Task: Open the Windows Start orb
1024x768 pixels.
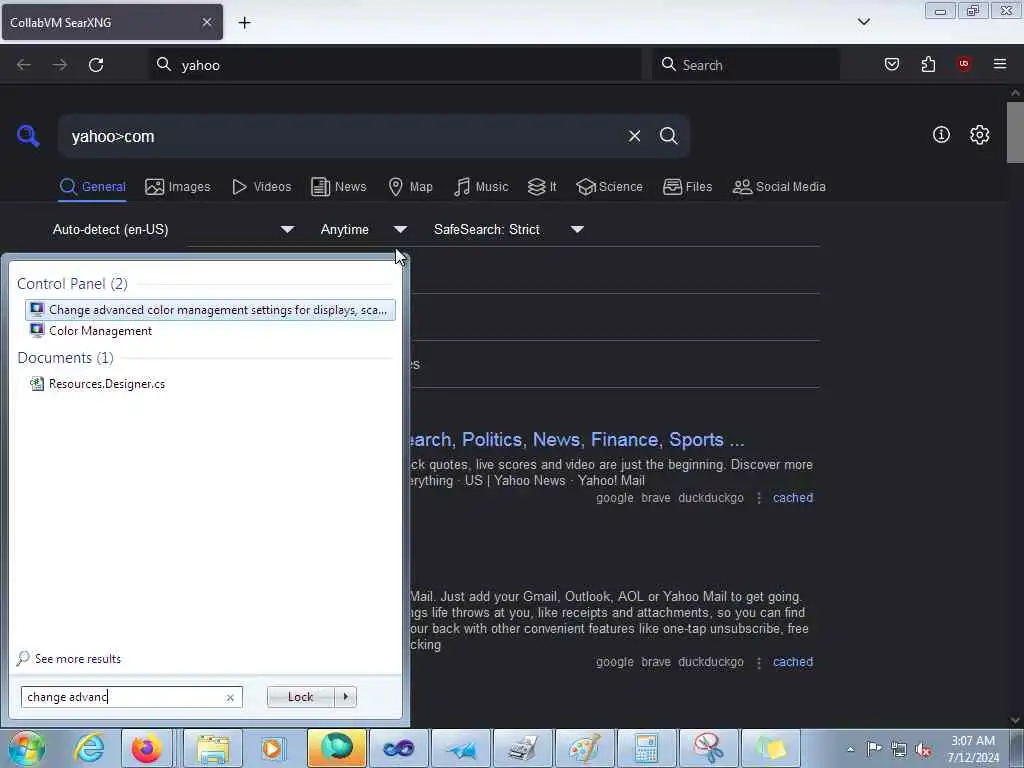Action: 26,748
